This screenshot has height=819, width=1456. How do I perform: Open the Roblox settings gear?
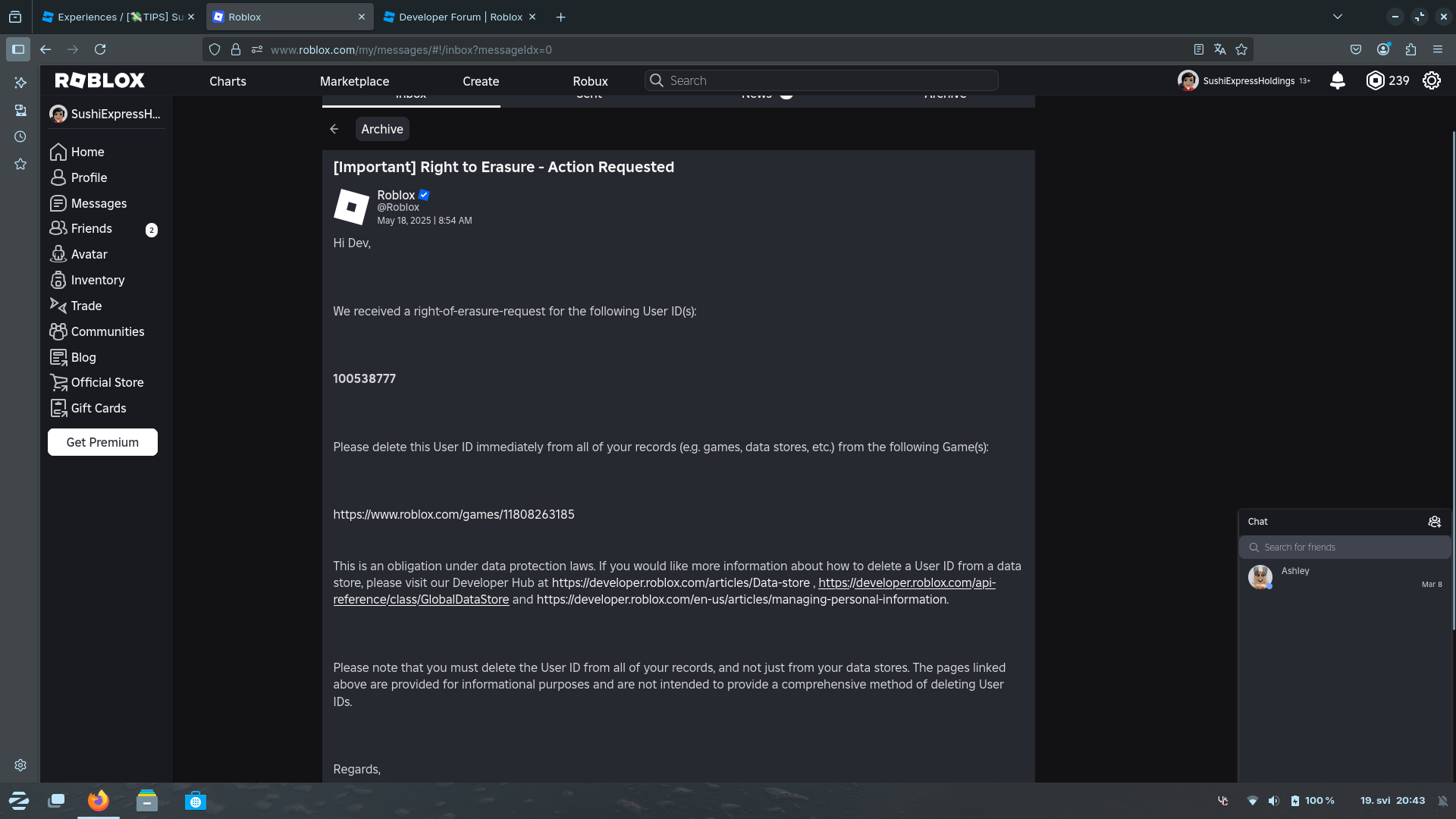1432,80
